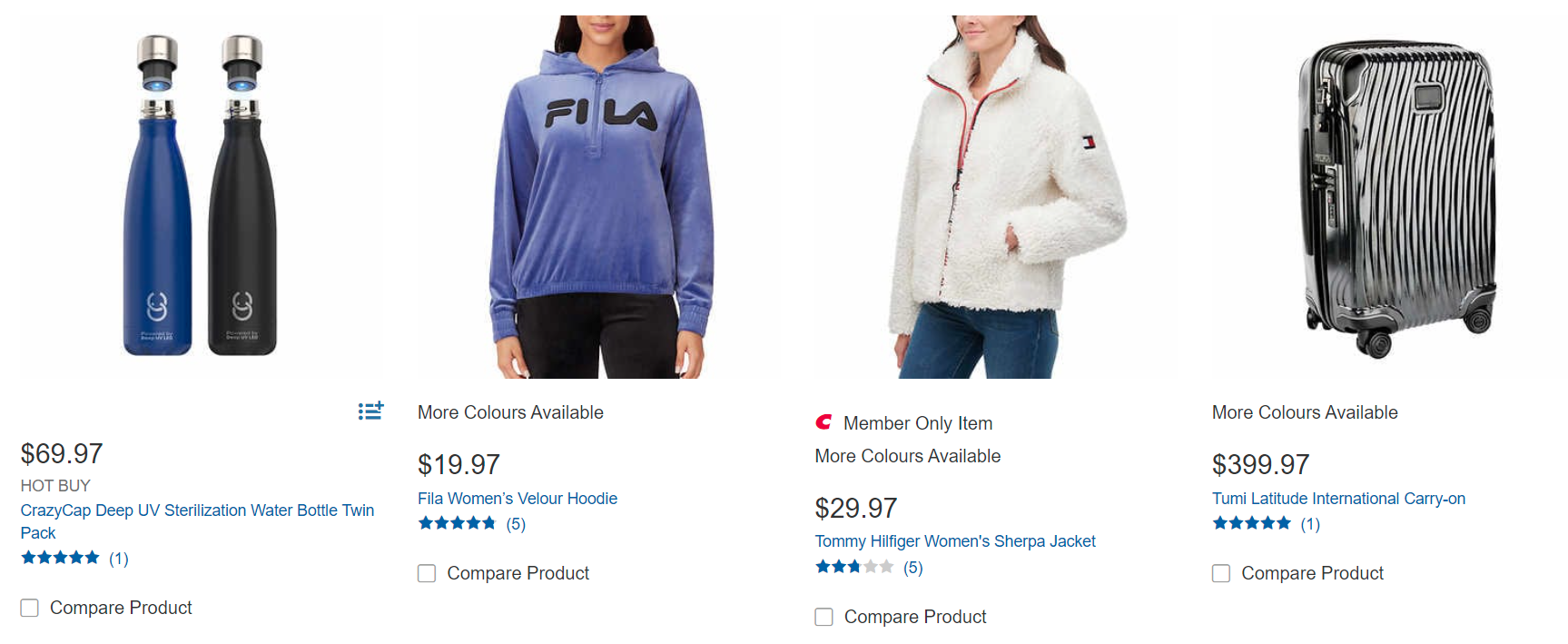Viewport: 1568px width, 644px height.
Task: Click the Tumi carry-on star rating
Action: (1251, 523)
